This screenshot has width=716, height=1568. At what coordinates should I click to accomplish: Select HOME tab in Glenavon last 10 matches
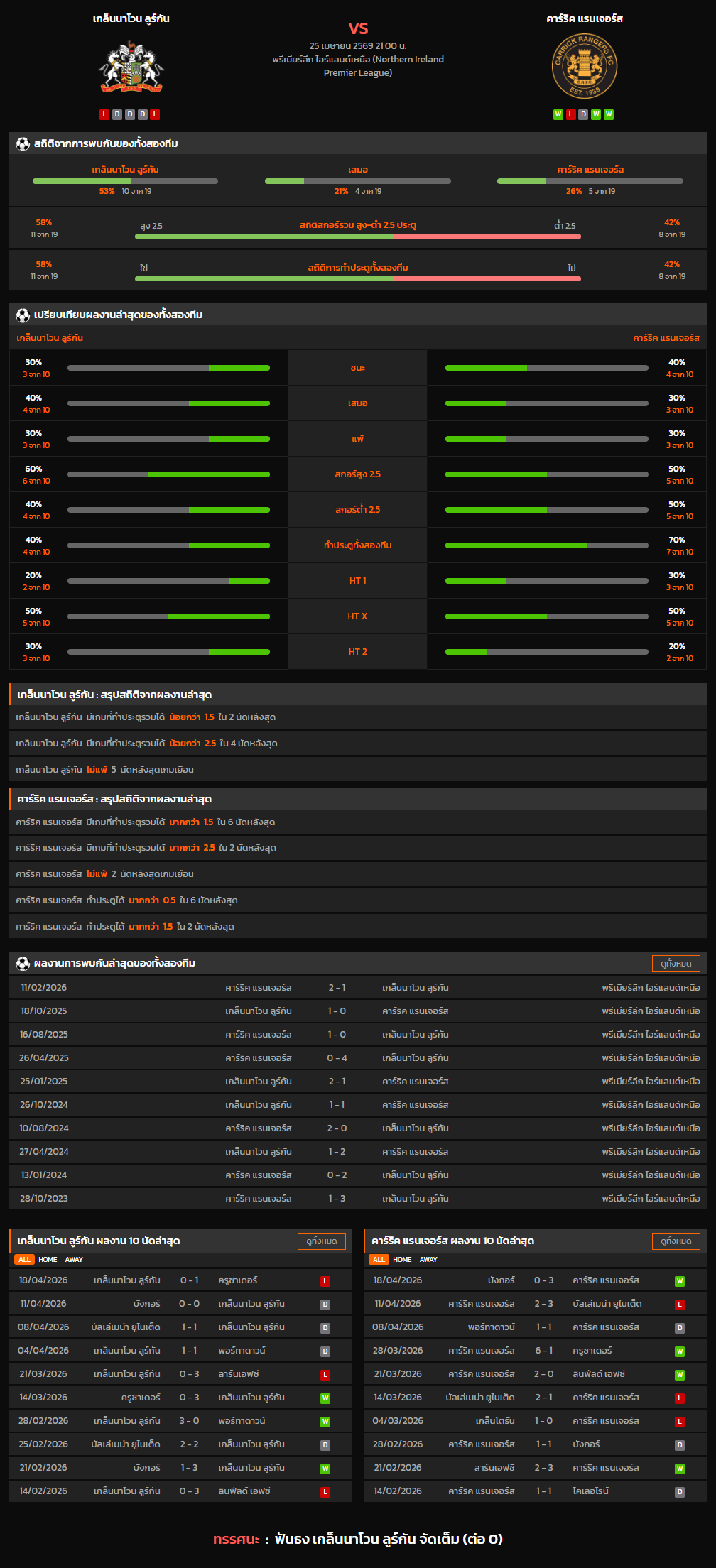coord(48,1259)
